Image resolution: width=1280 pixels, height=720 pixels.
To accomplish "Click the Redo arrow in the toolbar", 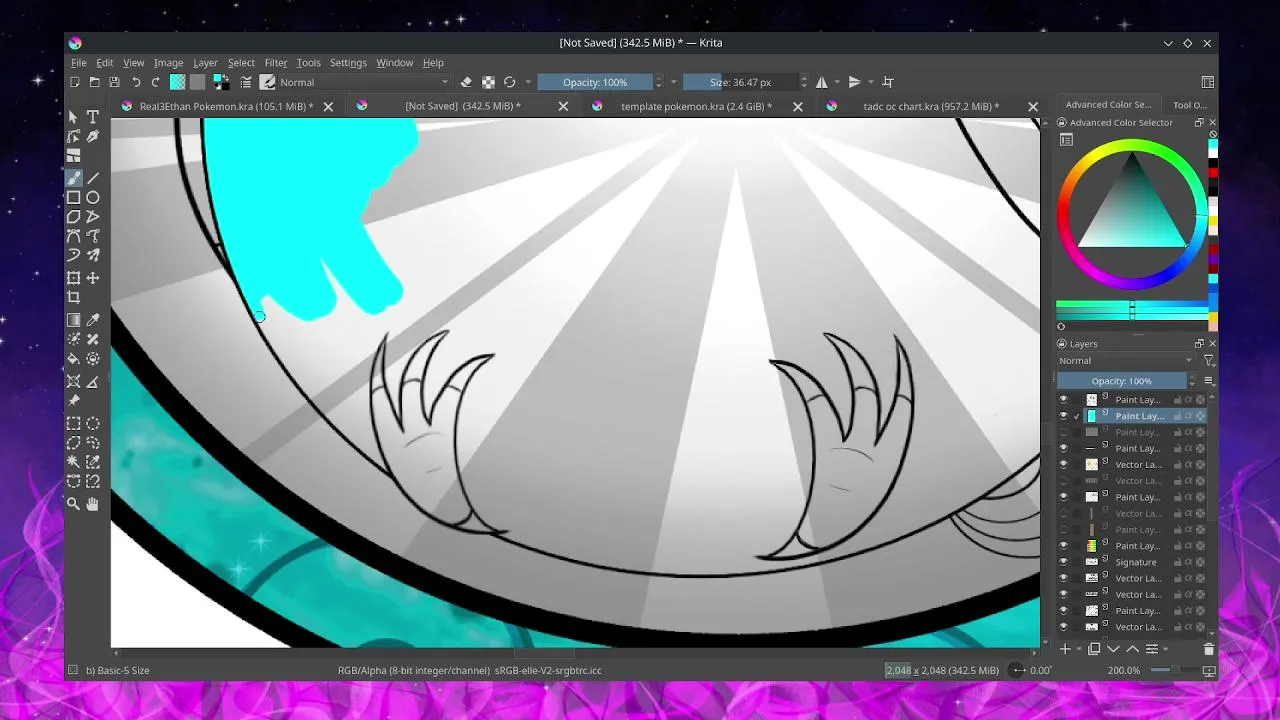I will 156,82.
